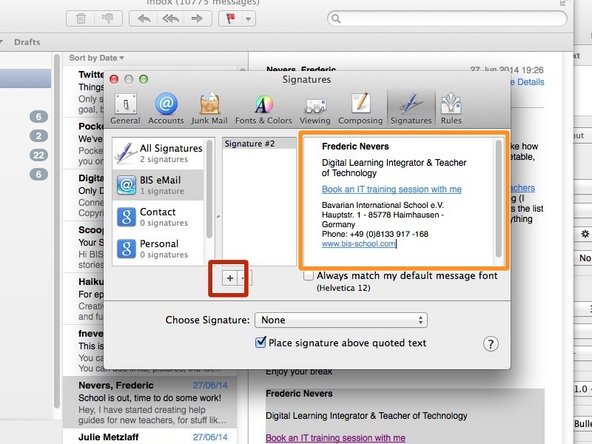
Task: Uncheck Place signature above quoted text
Action: click(261, 342)
